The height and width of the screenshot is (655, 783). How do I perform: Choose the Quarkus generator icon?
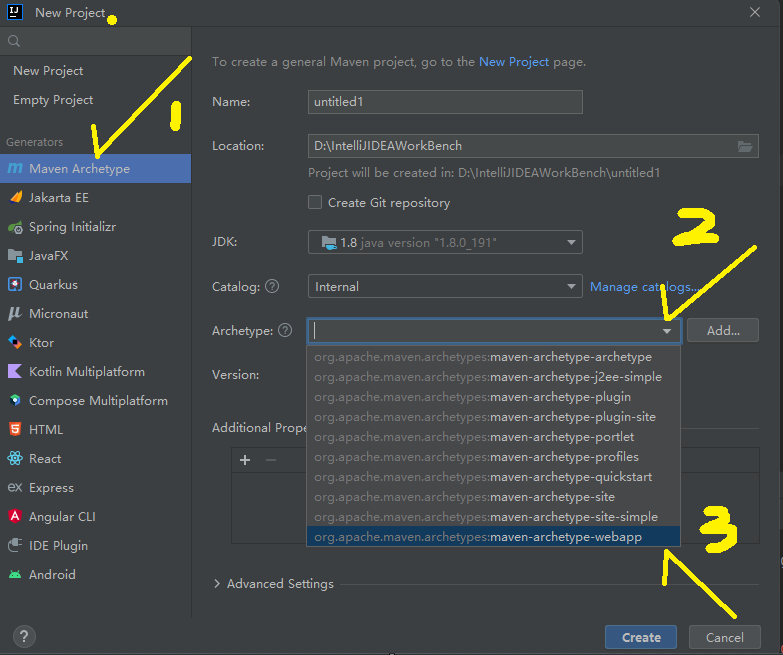15,285
